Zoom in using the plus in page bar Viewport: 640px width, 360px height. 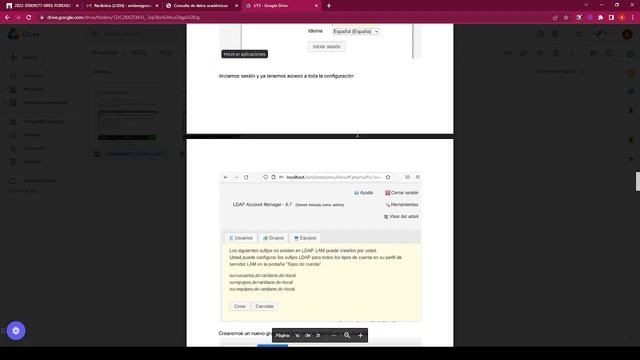click(x=360, y=336)
